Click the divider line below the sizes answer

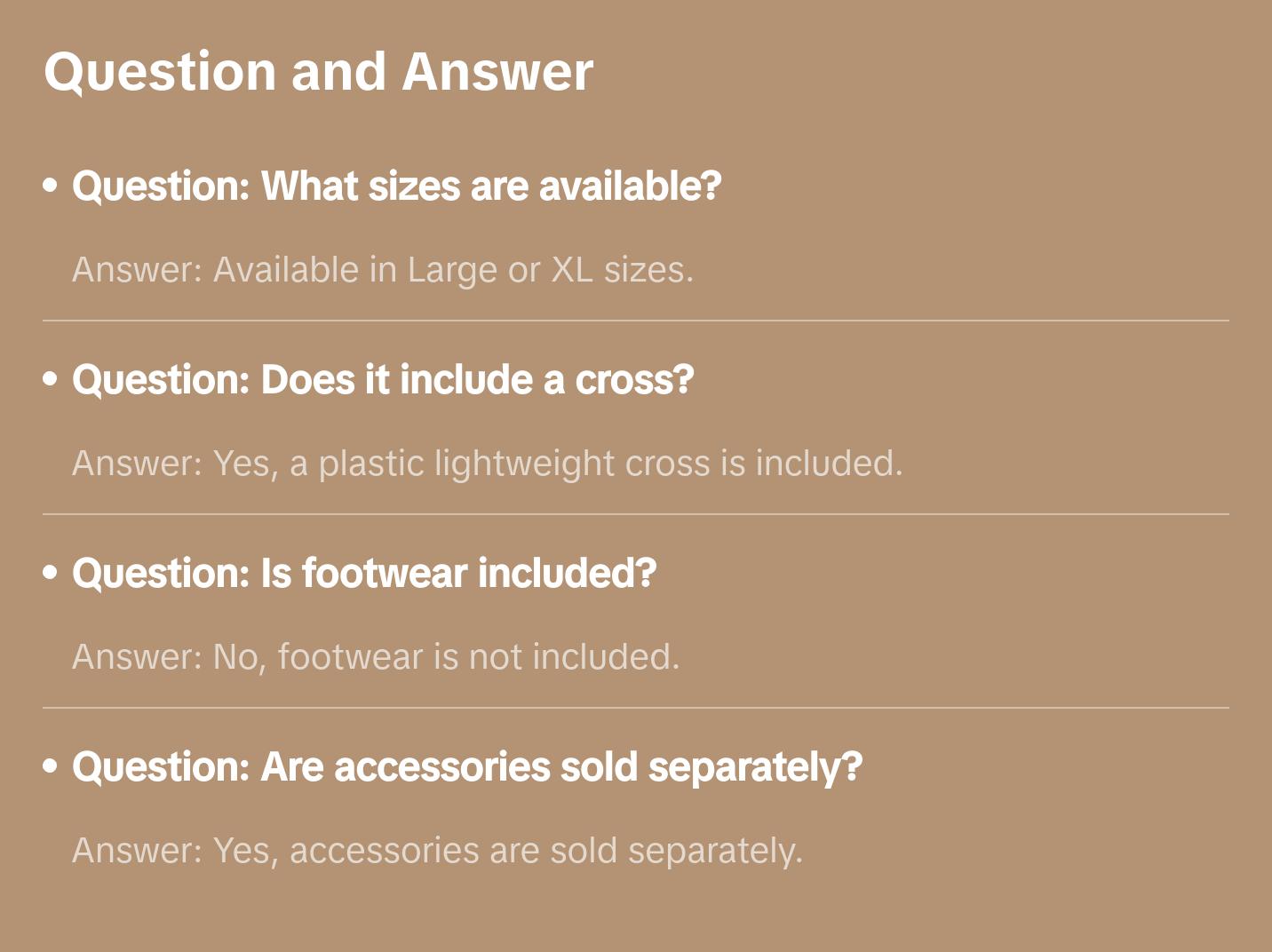(636, 321)
